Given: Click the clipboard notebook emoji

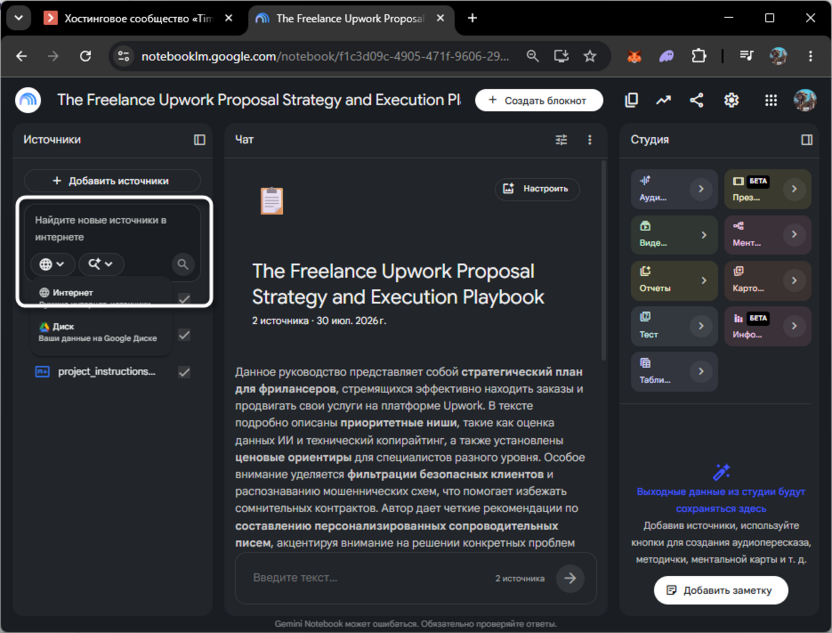Looking at the screenshot, I should pos(272,201).
